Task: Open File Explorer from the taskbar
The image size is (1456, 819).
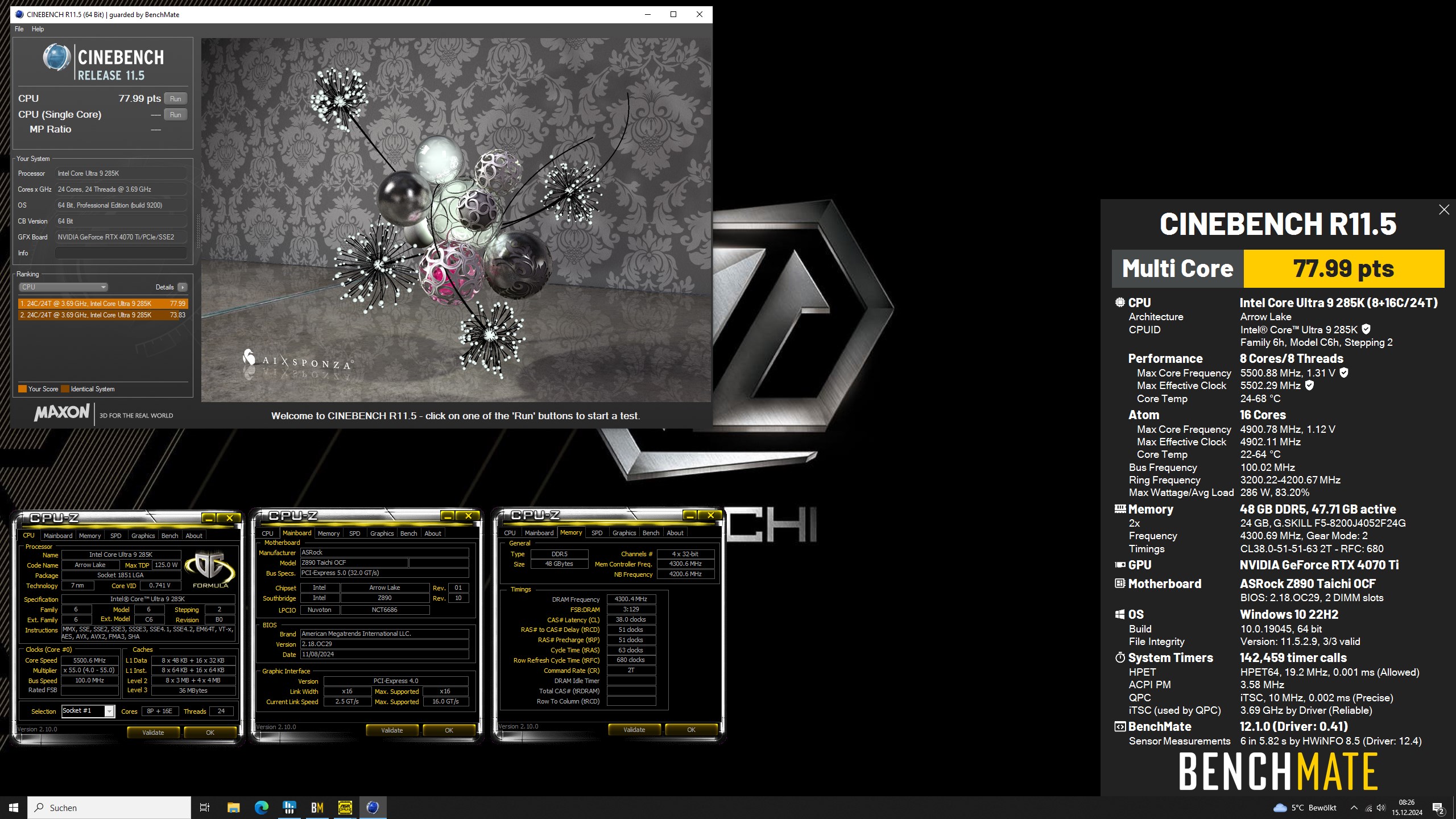Action: pyautogui.click(x=233, y=808)
